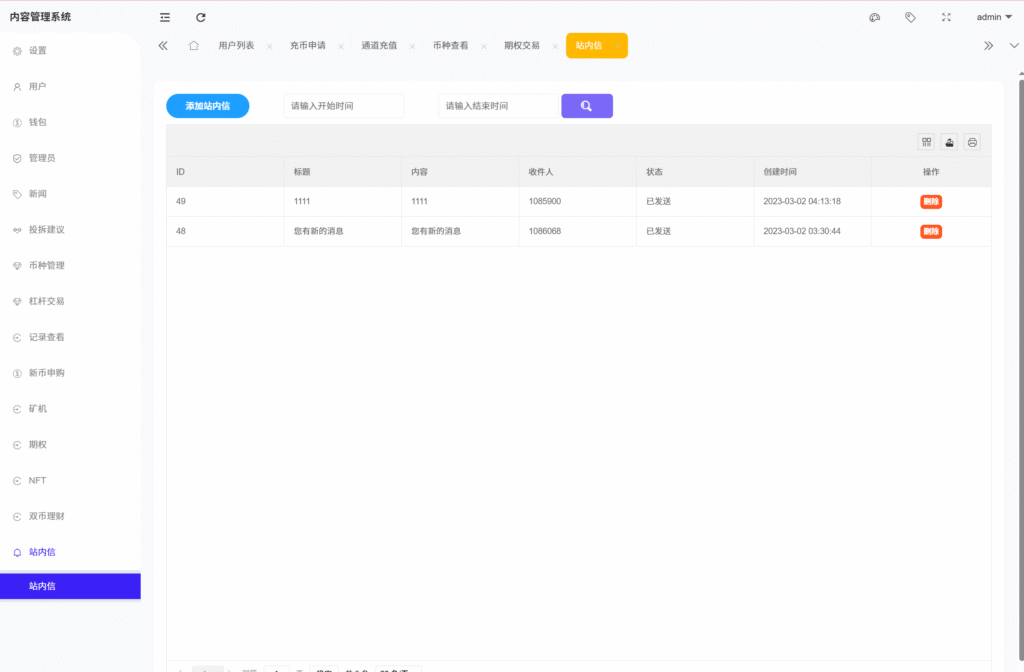The height and width of the screenshot is (672, 1024).
Task: Collapse the sidebar with the menu-fold icon
Action: tap(165, 17)
